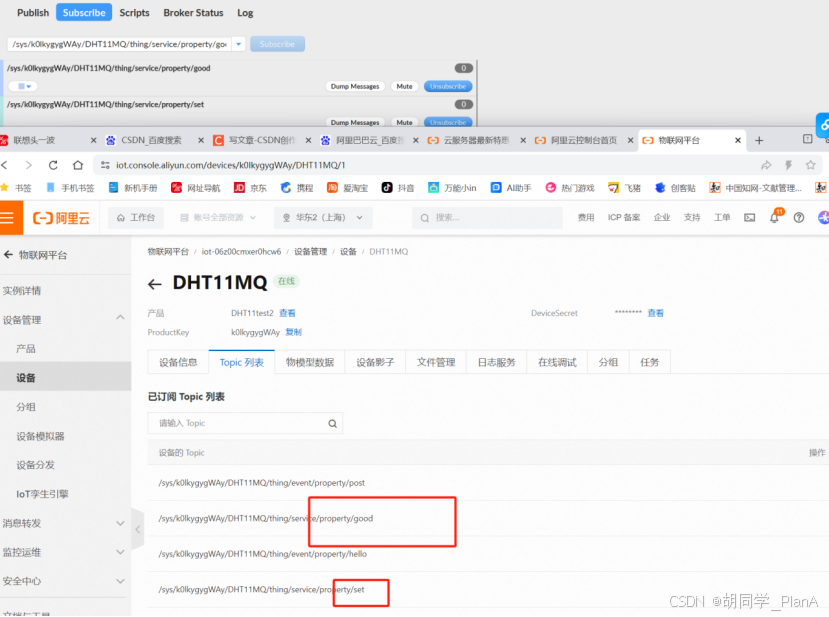Go back with the browser back arrow
Screen dimensions: 829x617
tap(5, 165)
